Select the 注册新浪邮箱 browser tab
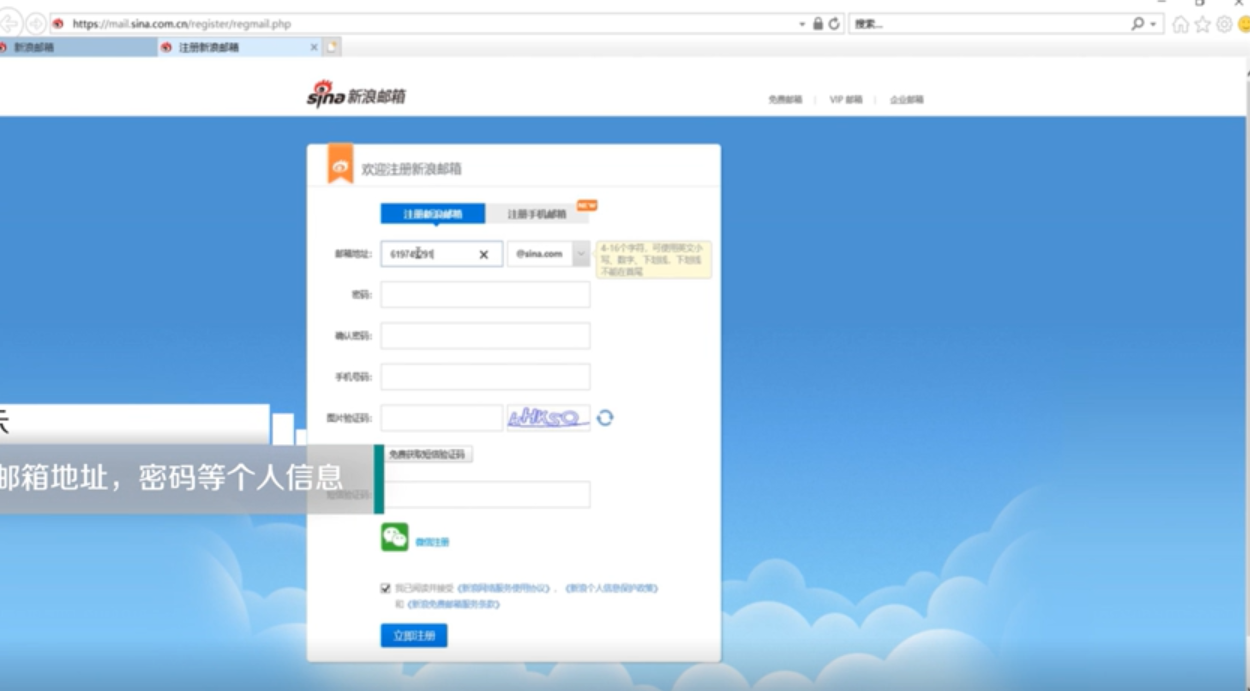The image size is (1250, 691). coord(238,47)
